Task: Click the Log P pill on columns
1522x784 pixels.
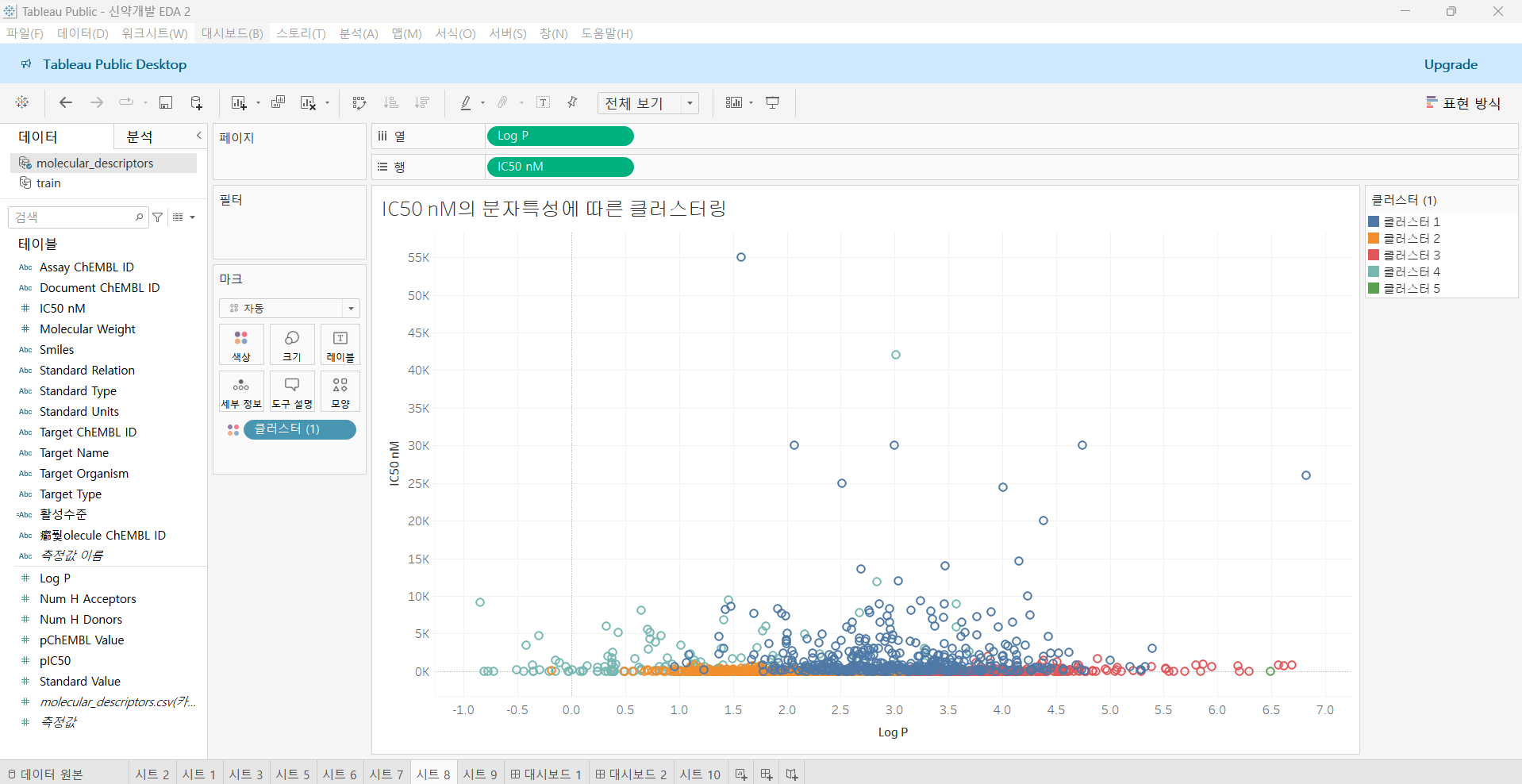Action: click(x=560, y=136)
